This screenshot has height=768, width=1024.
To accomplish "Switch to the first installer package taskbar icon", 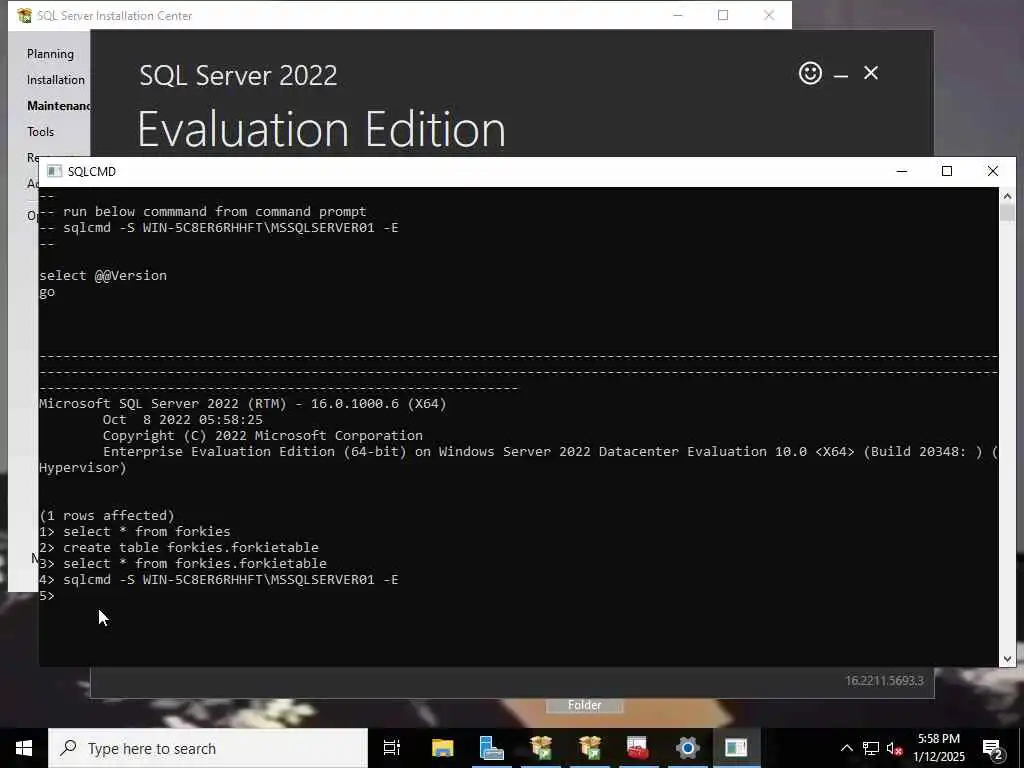I will point(541,748).
